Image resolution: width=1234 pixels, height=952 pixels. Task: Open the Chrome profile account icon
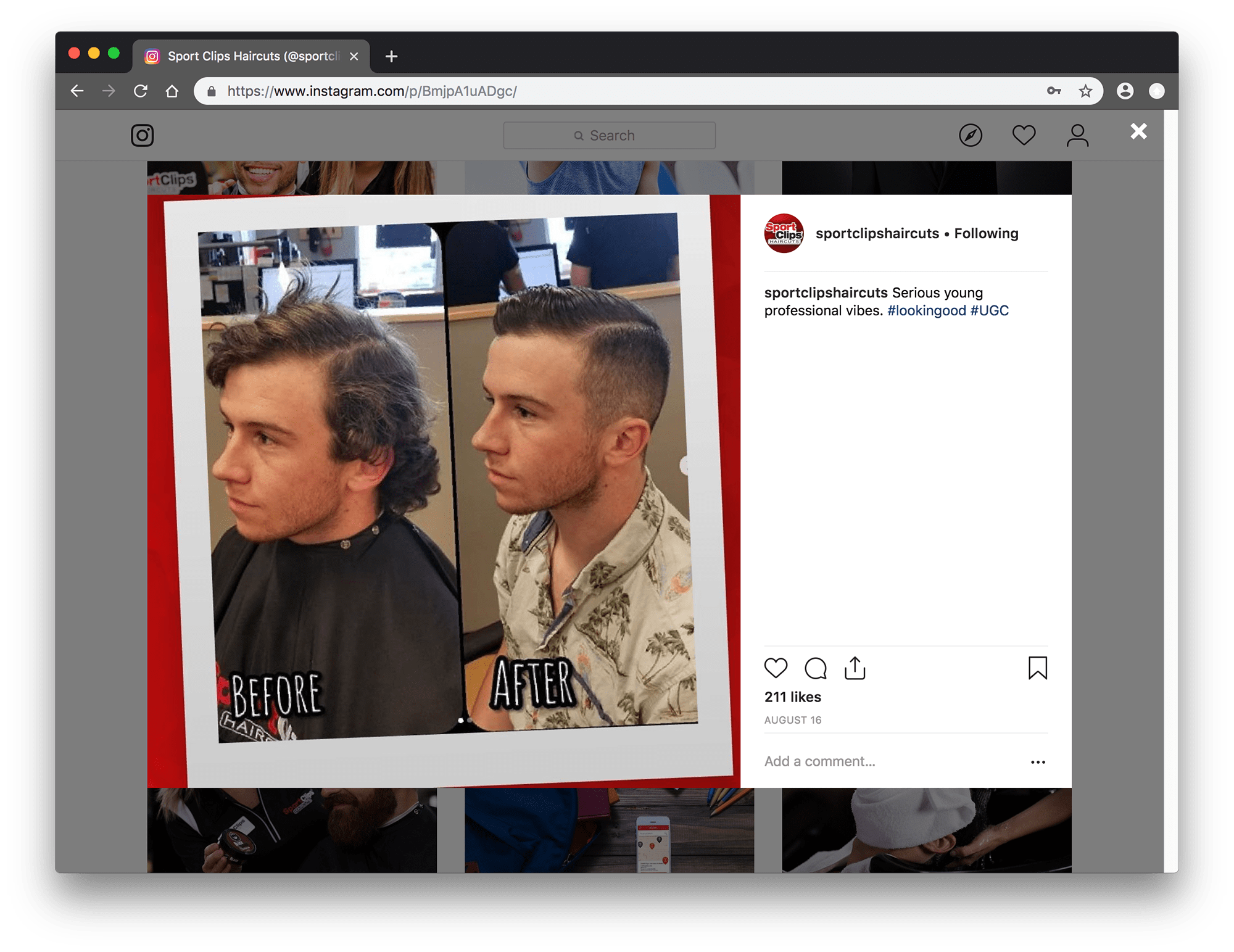point(1125,91)
